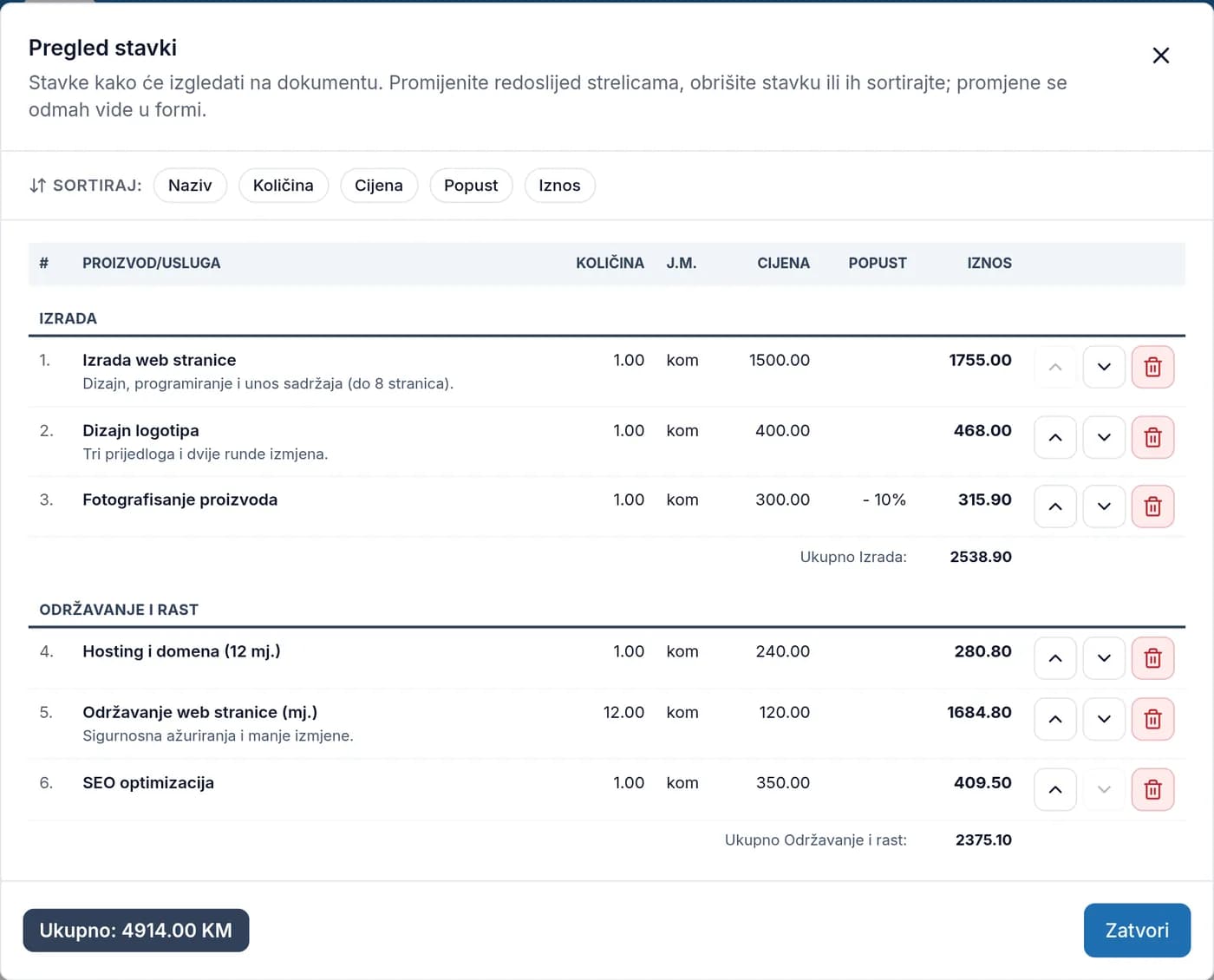This screenshot has width=1214, height=980.
Task: Move Hosting i domena down
Action: click(1104, 658)
